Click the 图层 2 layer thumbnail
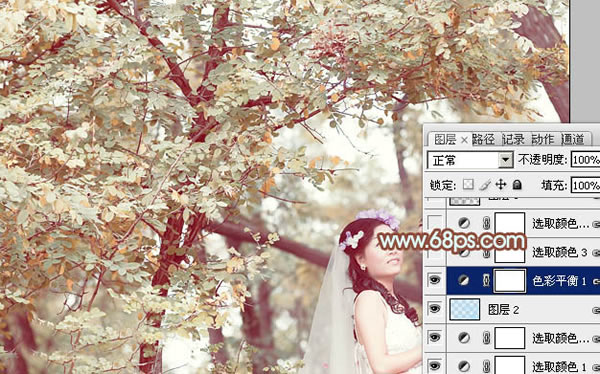 point(465,309)
